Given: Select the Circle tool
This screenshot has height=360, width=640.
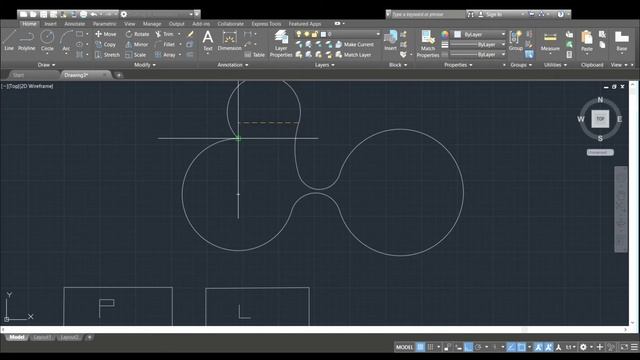Looking at the screenshot, I should [x=47, y=40].
